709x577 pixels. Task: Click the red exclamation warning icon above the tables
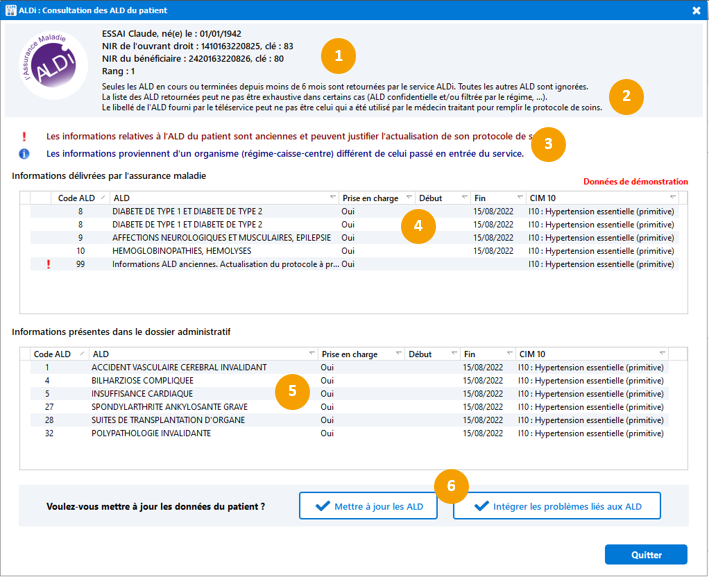tap(24, 136)
